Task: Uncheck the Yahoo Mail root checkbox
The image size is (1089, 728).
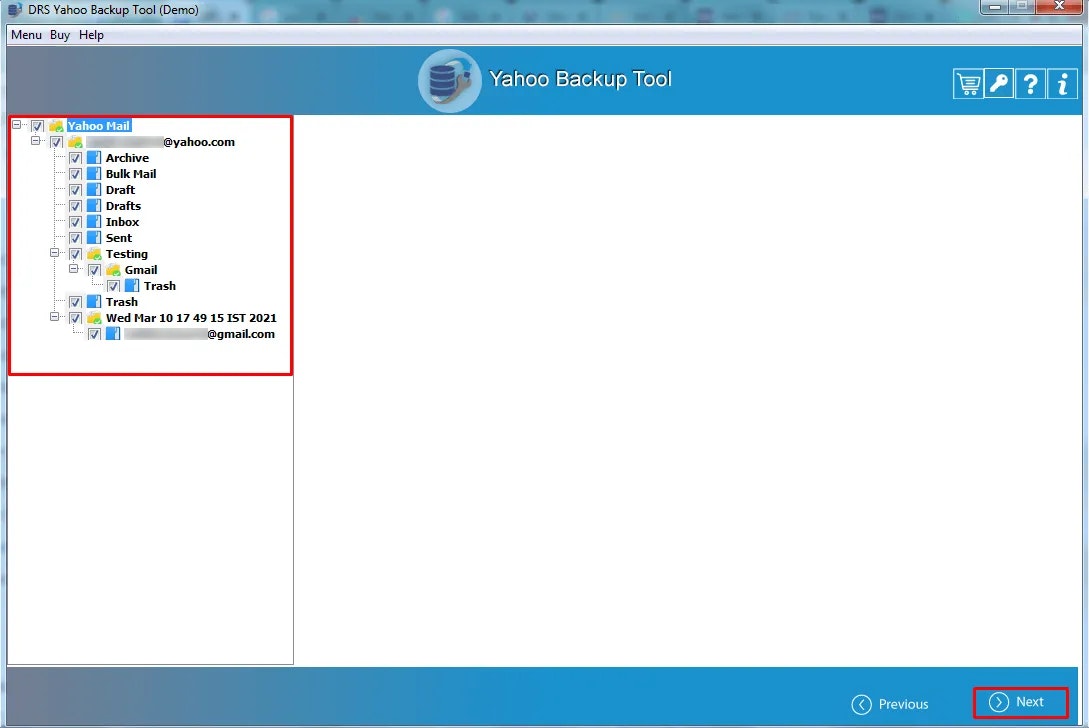Action: 38,126
